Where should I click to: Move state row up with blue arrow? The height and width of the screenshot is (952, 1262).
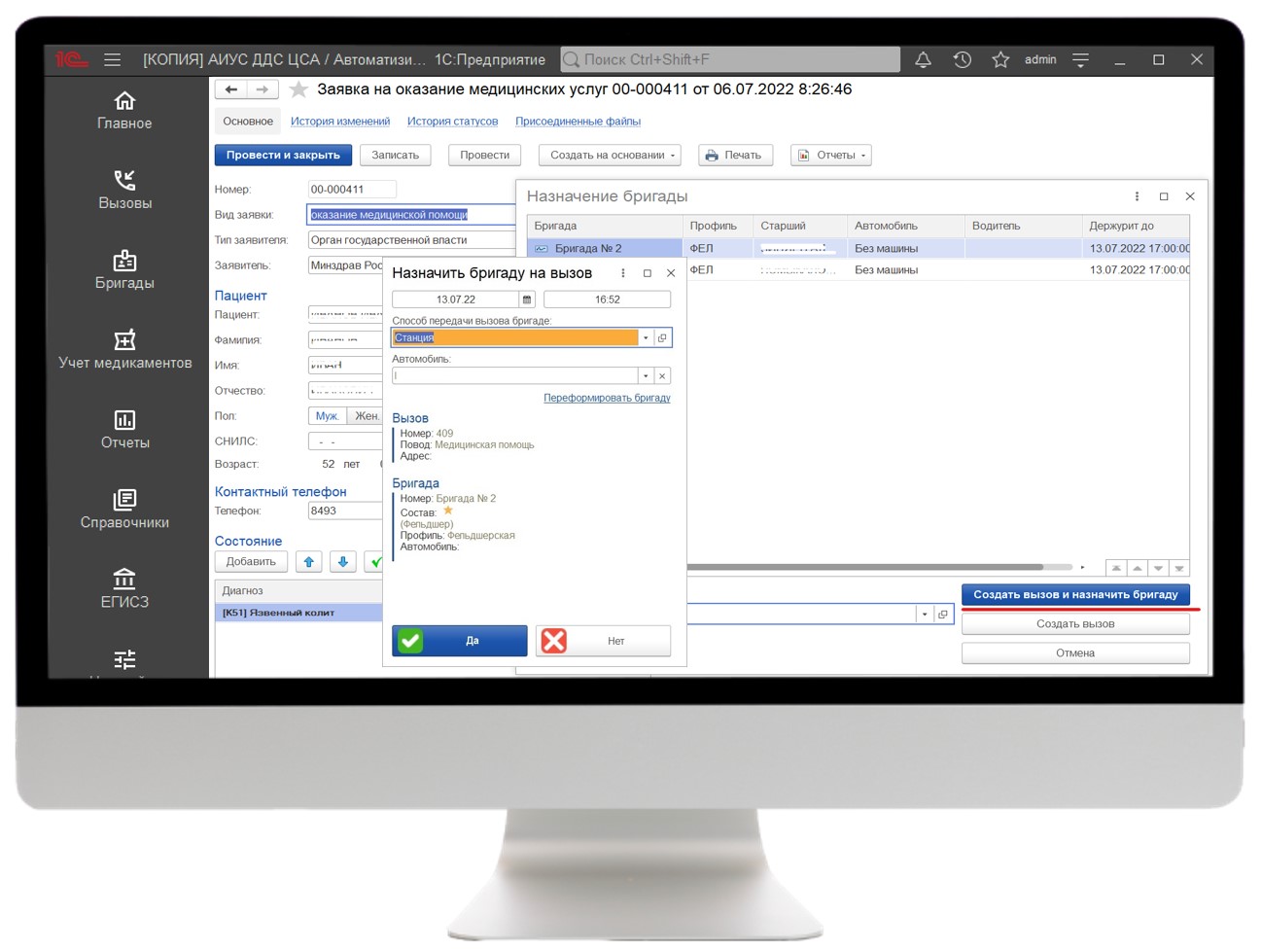(x=309, y=561)
